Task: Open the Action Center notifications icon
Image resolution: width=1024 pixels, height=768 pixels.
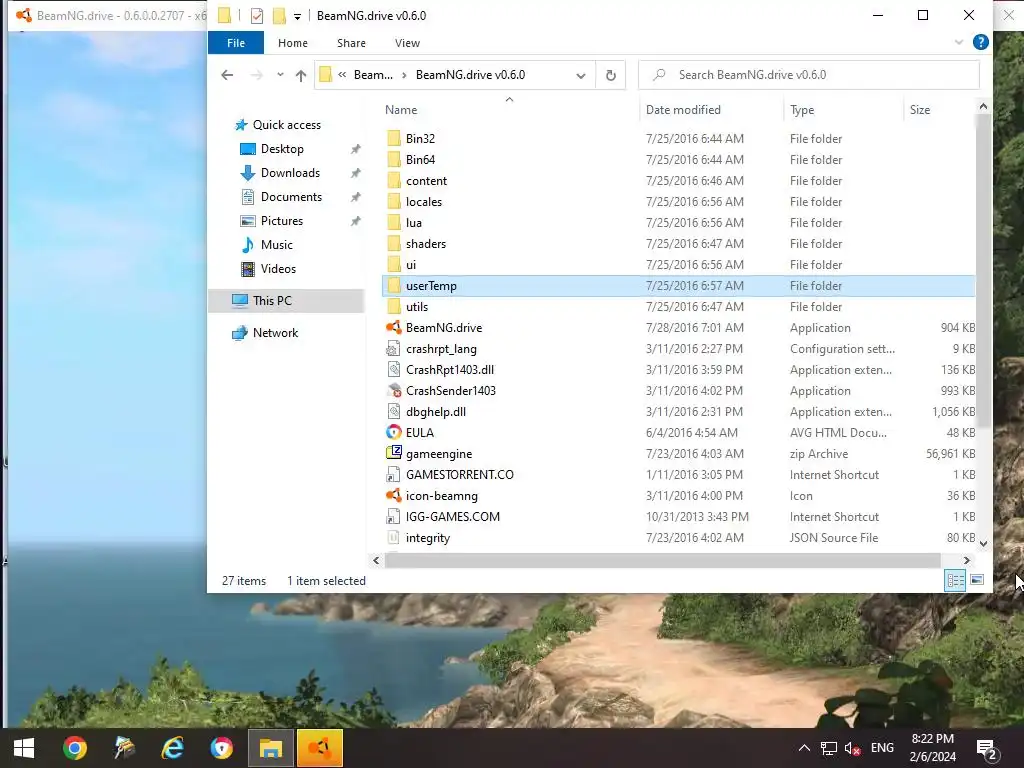Action: 986,749
